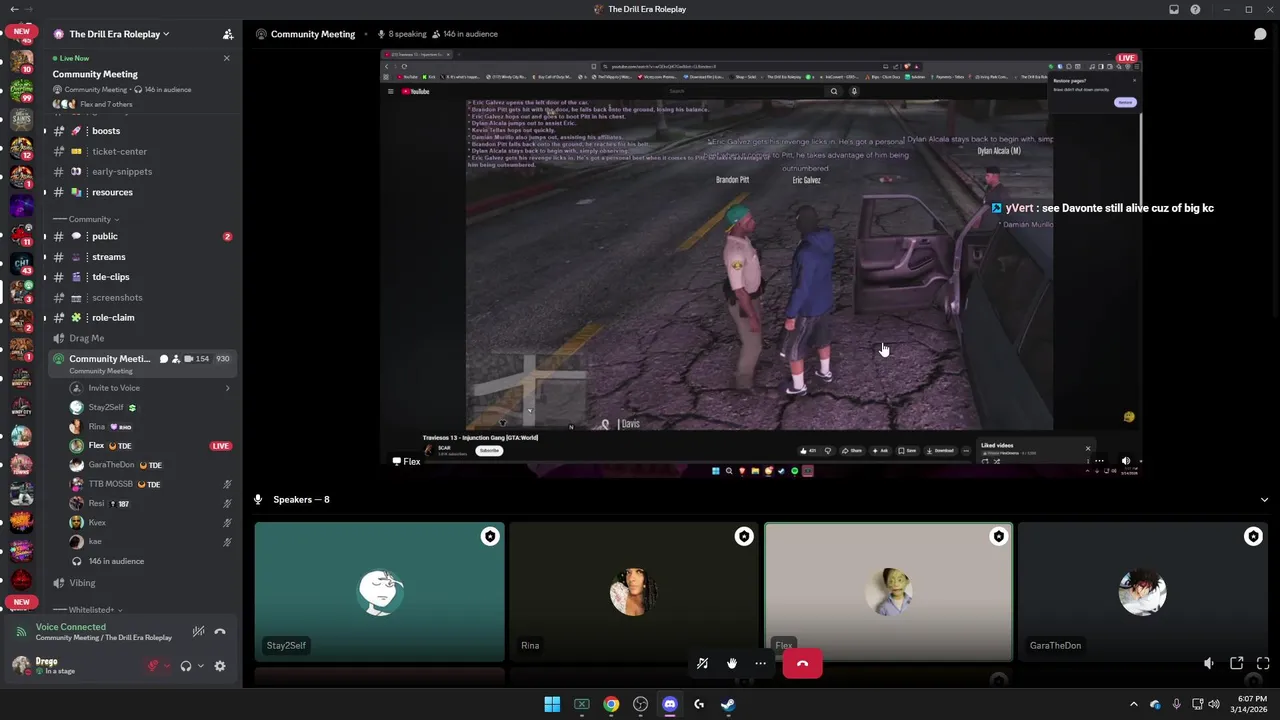Screen dimensions: 1280x720
Task: Open Steam from the taskbar
Action: coord(728,704)
